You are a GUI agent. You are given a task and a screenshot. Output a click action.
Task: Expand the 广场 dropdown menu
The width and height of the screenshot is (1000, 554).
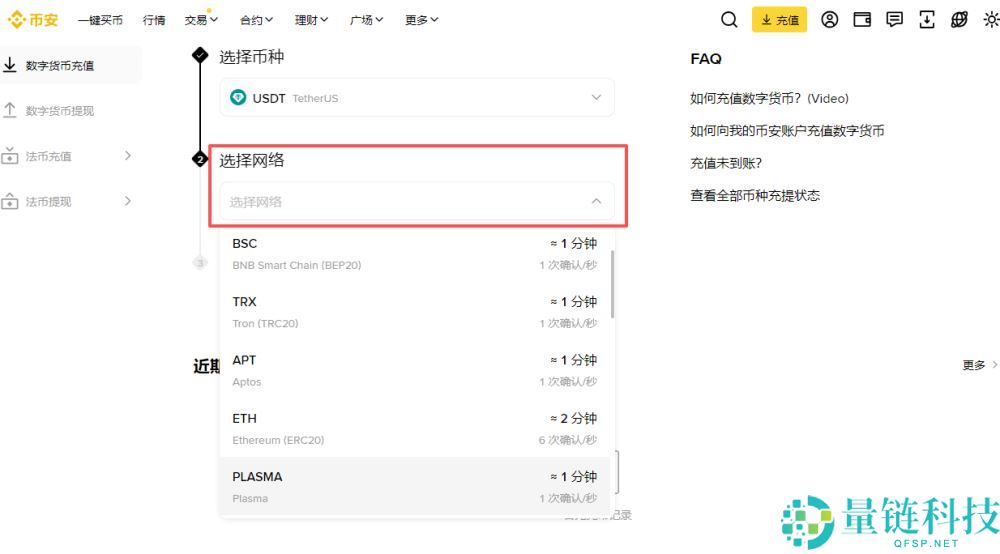pos(367,20)
